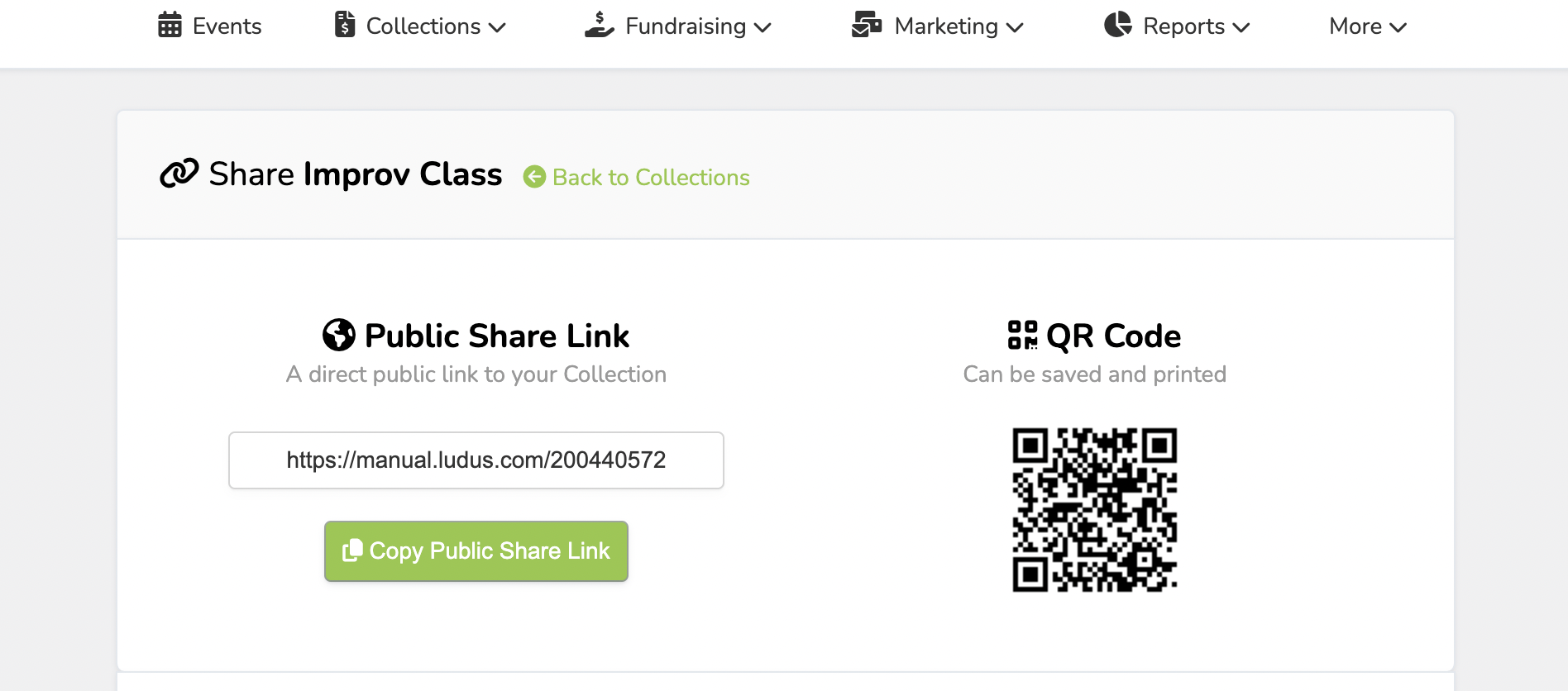Click the Copy Public Share Link button
Image resolution: width=1568 pixels, height=691 pixels.
click(x=476, y=550)
